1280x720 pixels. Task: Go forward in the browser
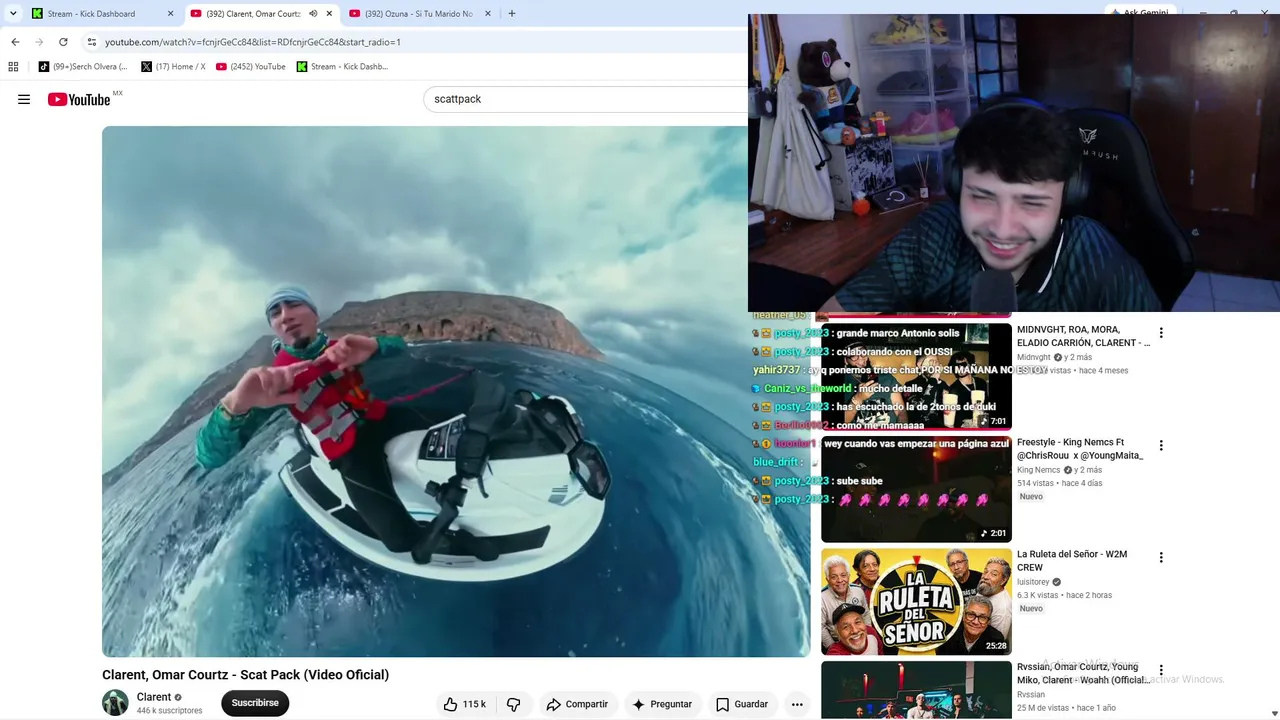pos(39,42)
